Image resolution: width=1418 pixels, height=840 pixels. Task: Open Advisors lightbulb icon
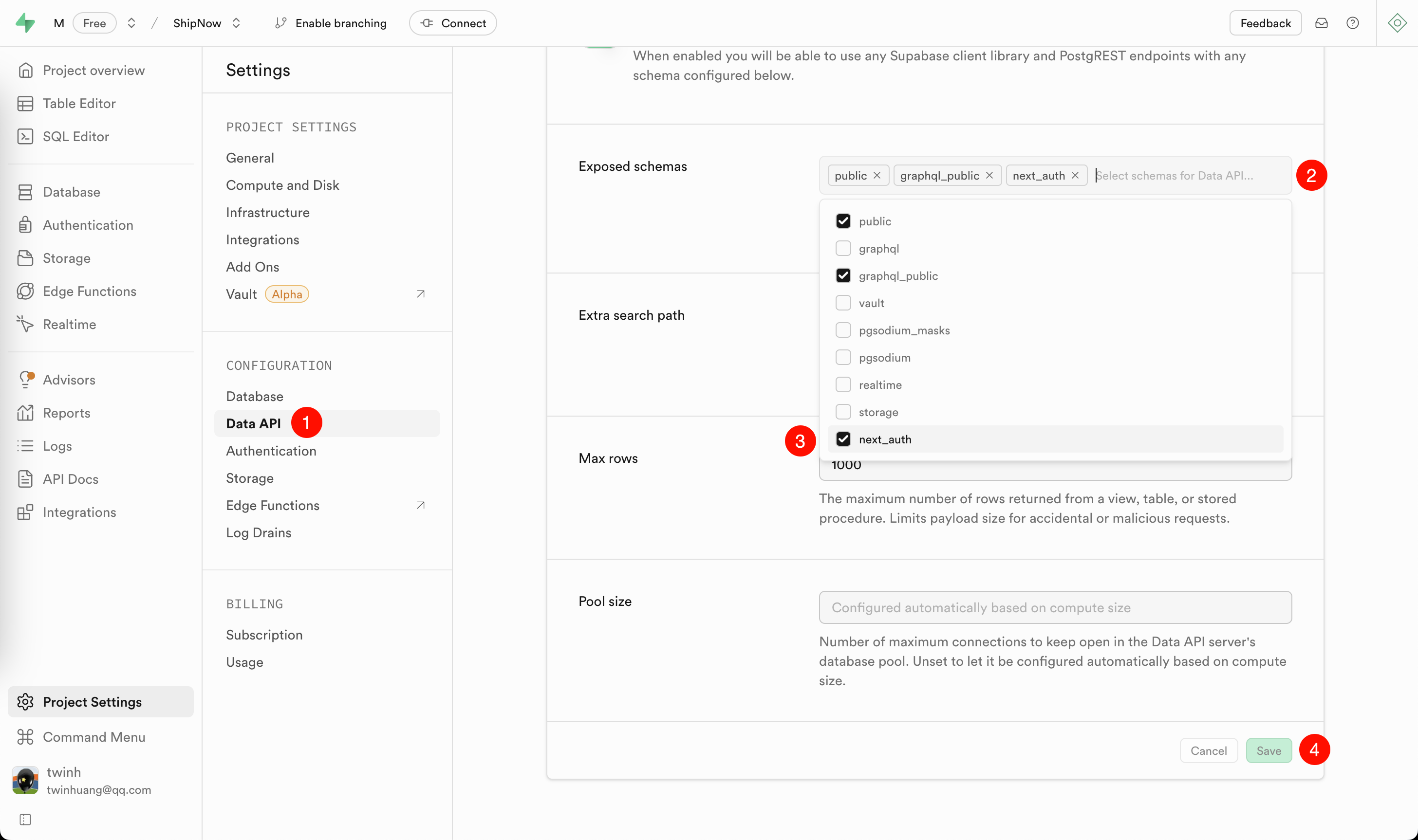click(x=25, y=379)
